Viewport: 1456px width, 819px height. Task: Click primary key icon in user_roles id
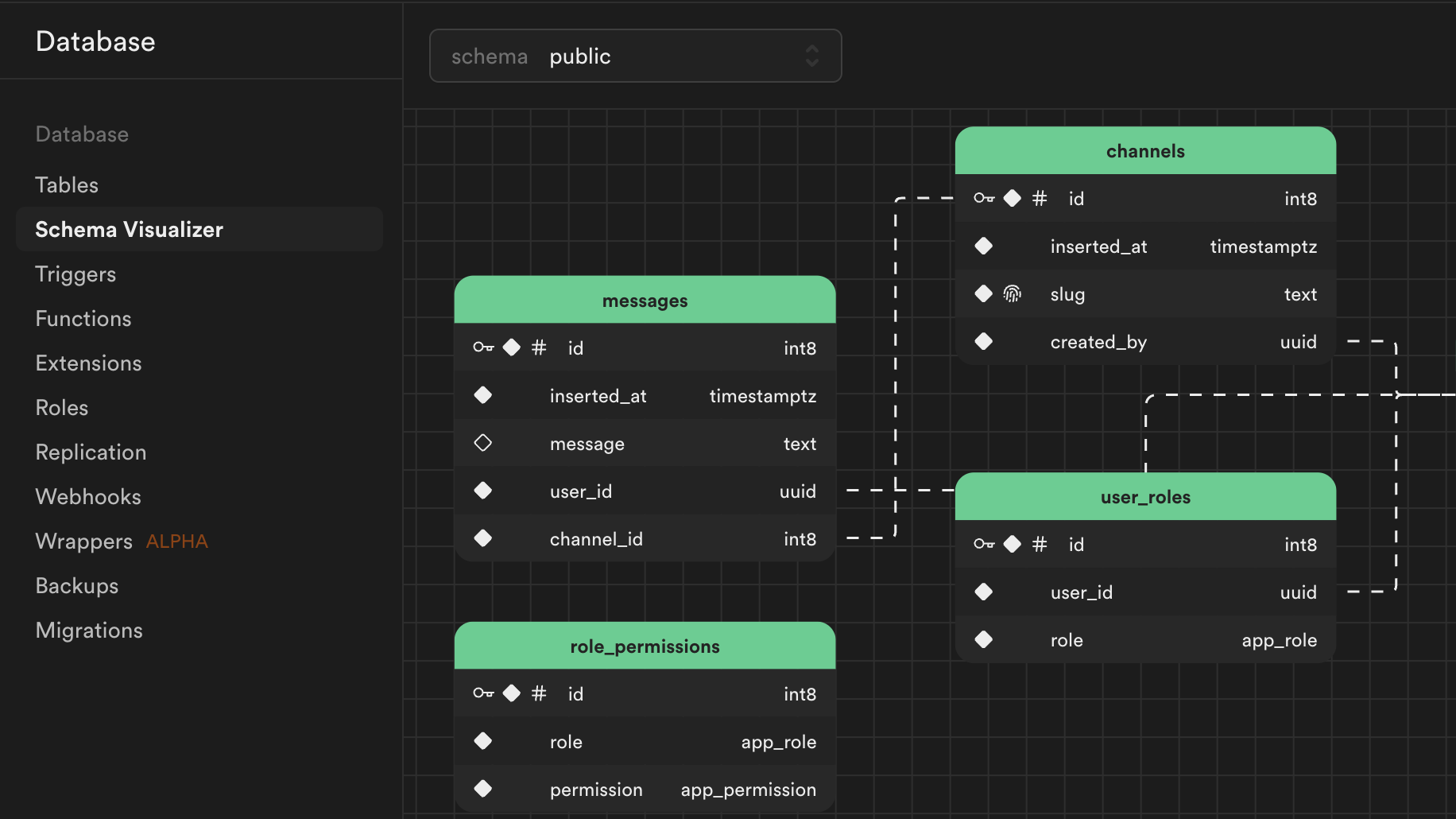click(x=984, y=544)
